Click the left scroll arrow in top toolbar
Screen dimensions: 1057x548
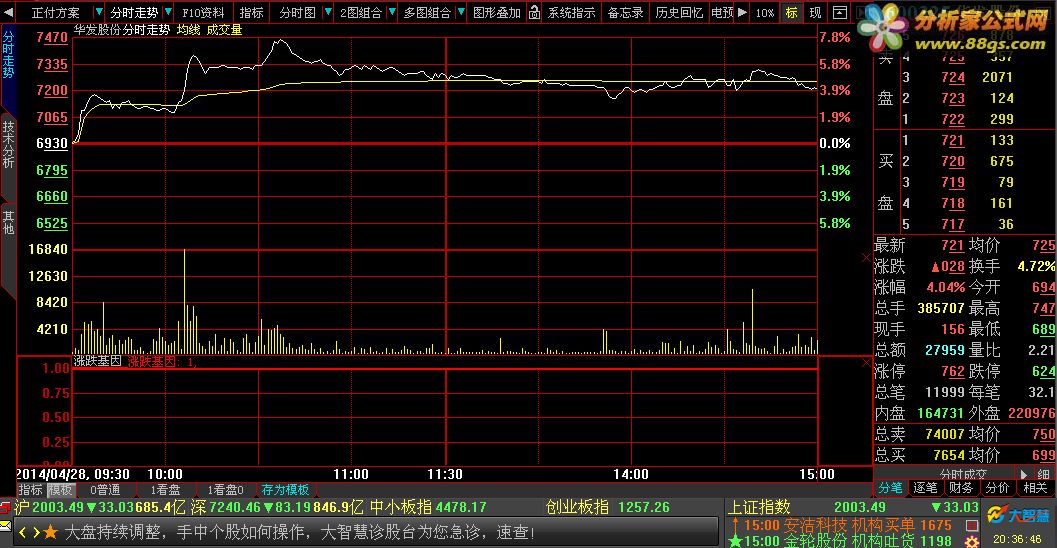8,12
